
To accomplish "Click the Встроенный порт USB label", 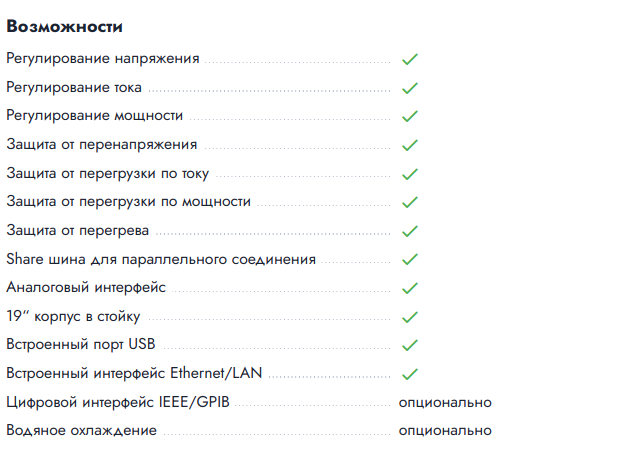I will pyautogui.click(x=81, y=344).
